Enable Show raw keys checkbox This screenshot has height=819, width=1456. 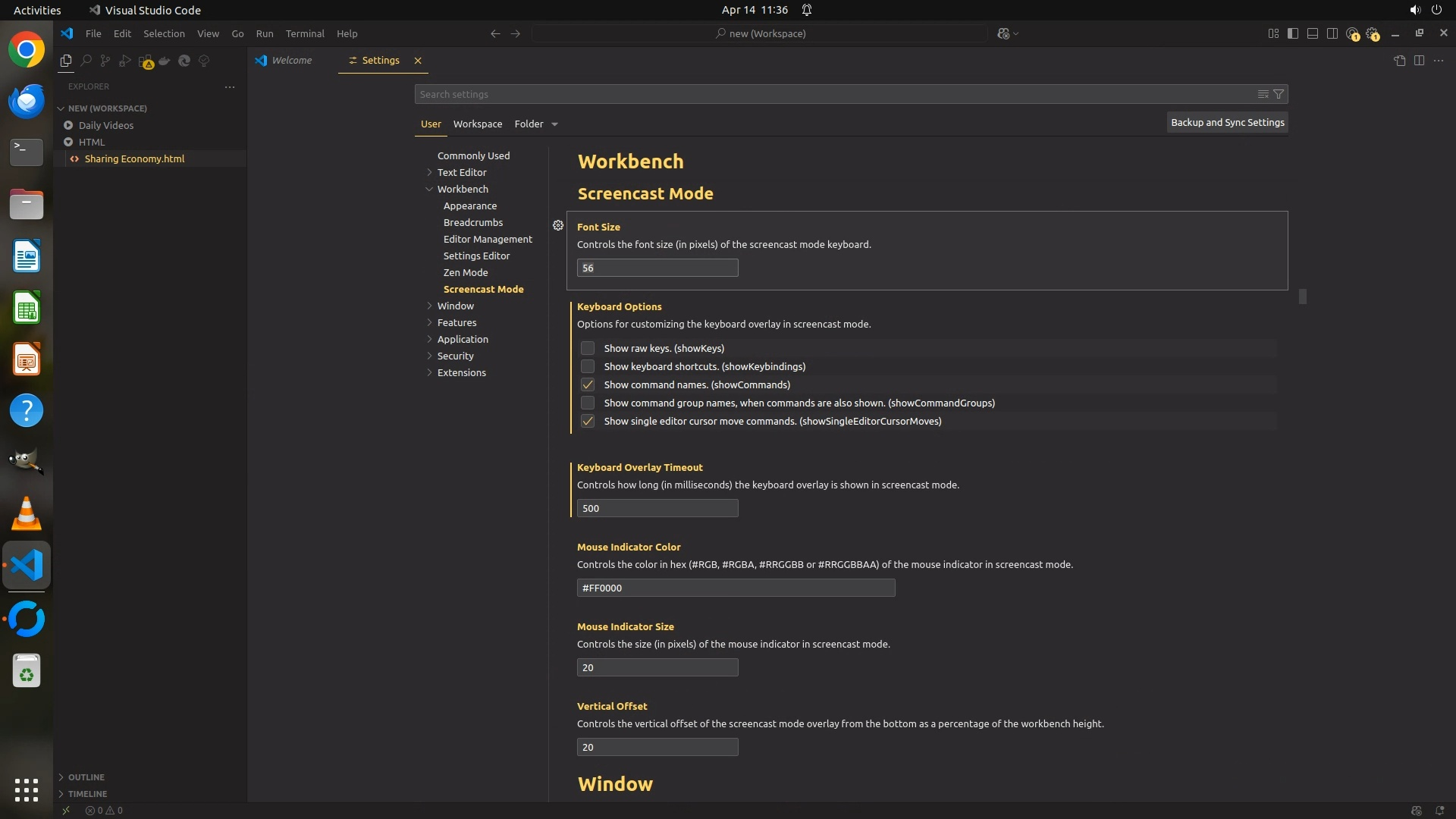click(x=588, y=348)
